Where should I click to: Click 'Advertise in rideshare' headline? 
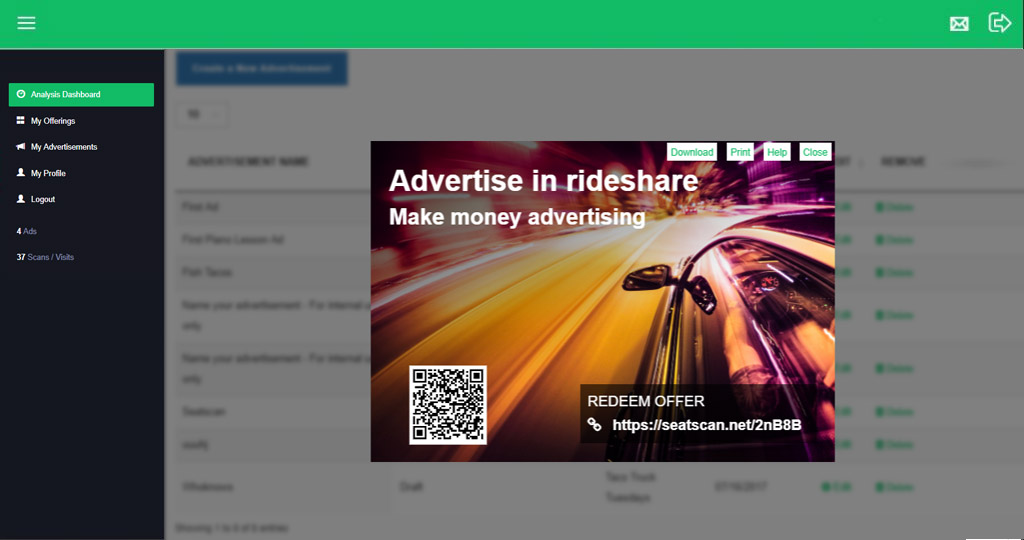pos(543,181)
